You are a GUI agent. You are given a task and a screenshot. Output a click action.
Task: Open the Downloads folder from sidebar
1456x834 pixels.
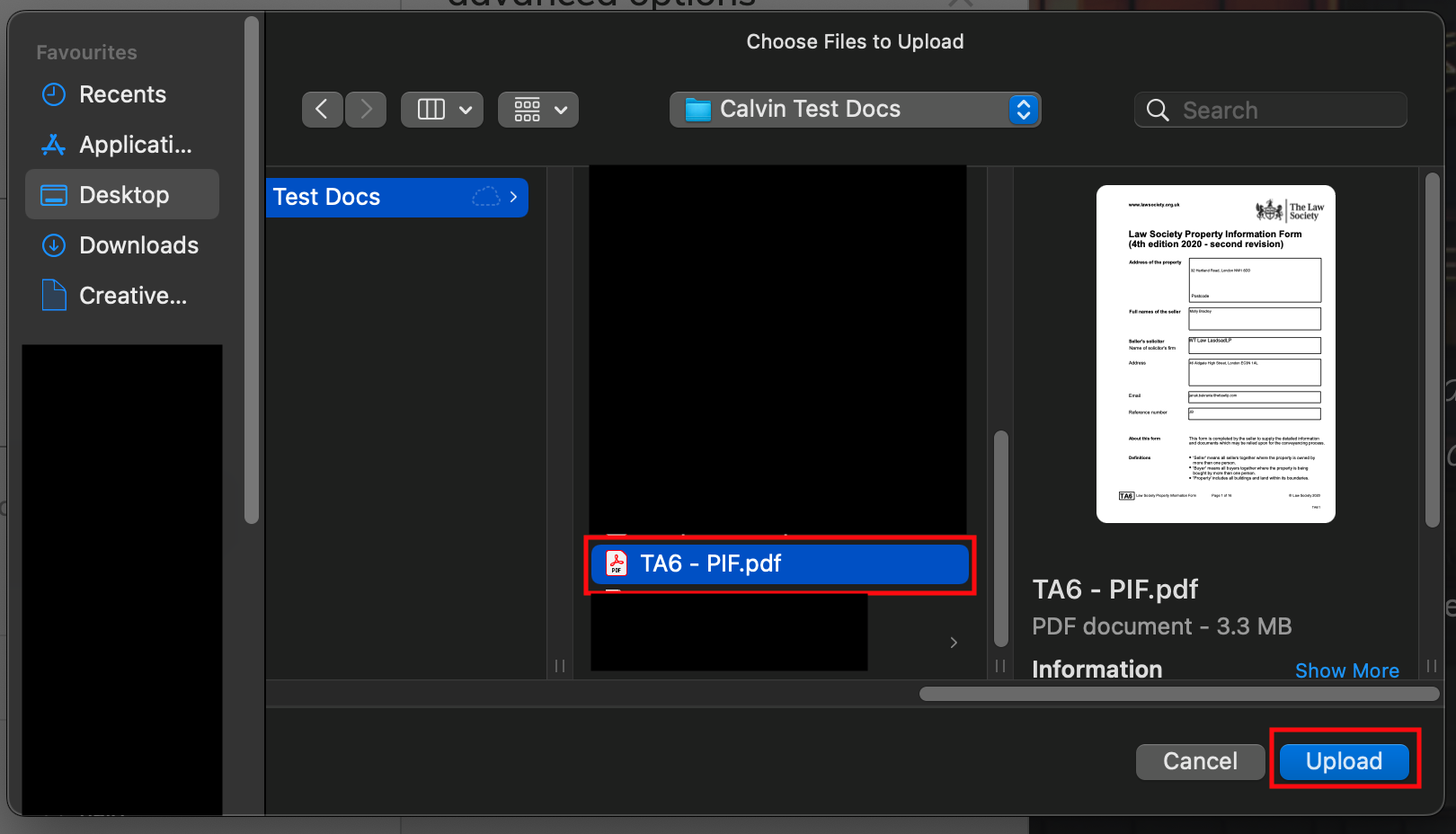[54, 244]
